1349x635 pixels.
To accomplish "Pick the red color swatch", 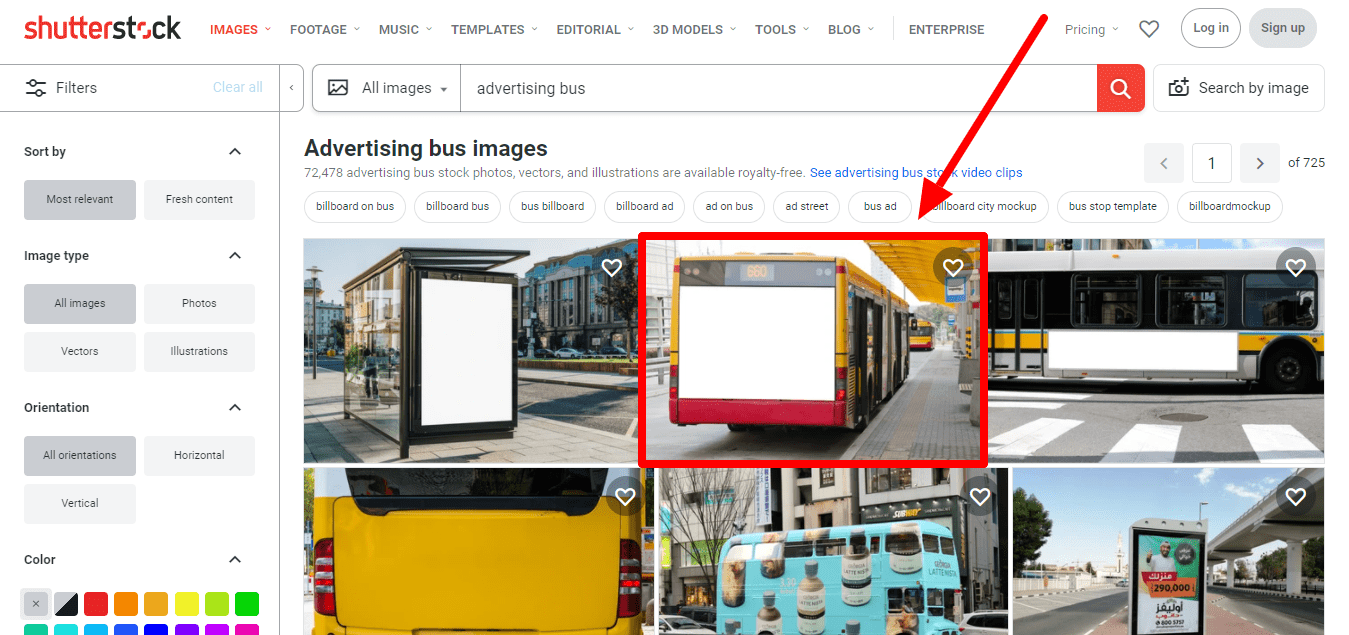I will [x=96, y=604].
